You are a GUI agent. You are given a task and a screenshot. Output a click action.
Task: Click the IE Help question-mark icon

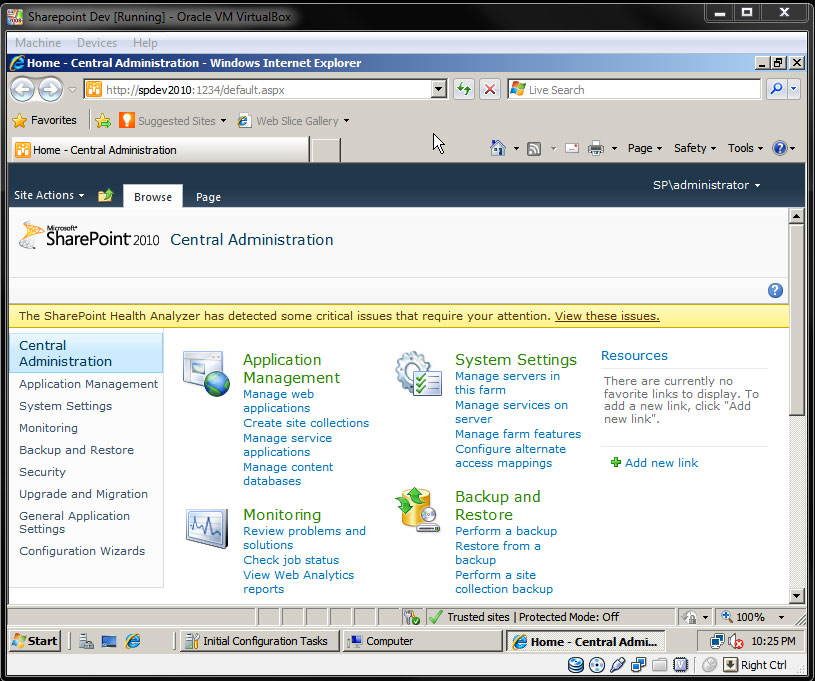point(780,148)
